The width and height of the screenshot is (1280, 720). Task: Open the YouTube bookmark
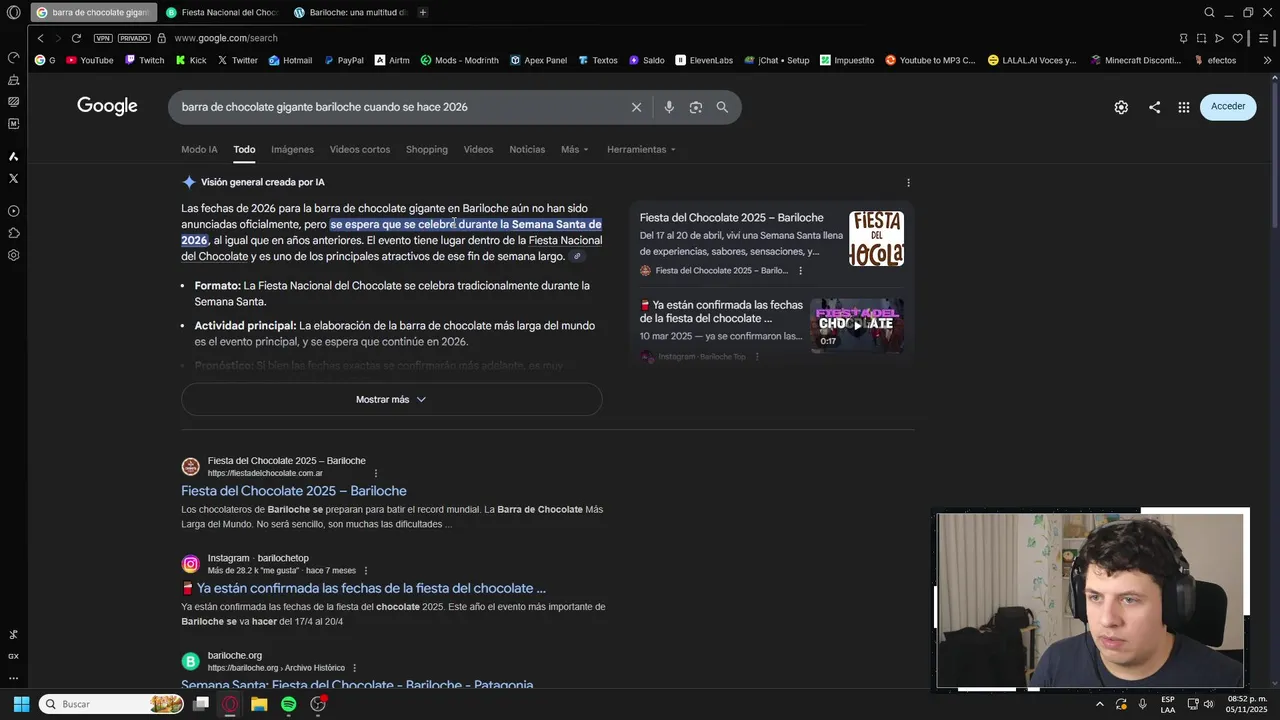tap(90, 60)
